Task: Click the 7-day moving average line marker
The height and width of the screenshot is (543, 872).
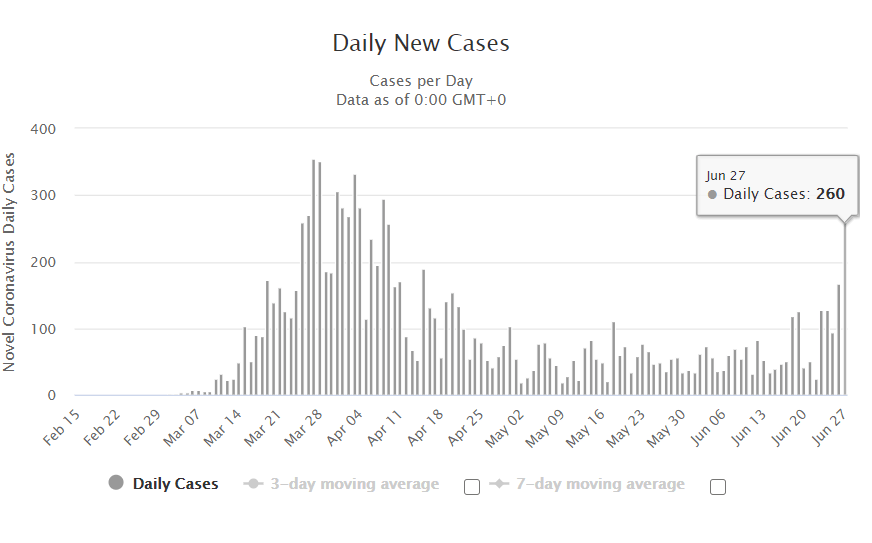Action: tap(500, 484)
